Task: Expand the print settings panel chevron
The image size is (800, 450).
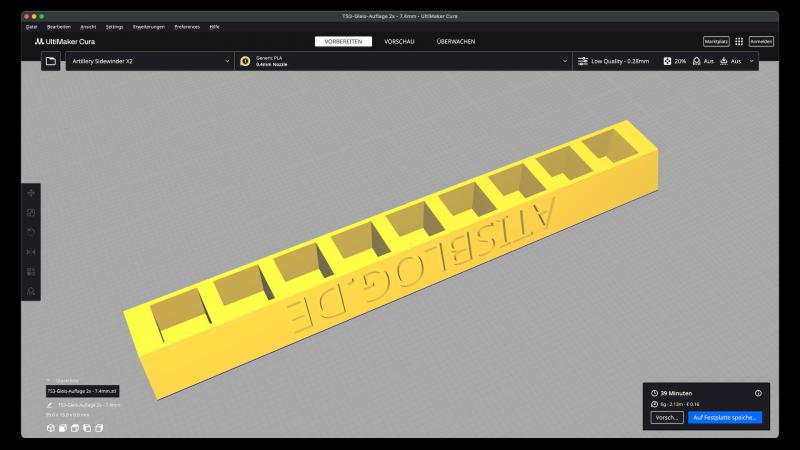Action: [x=752, y=61]
